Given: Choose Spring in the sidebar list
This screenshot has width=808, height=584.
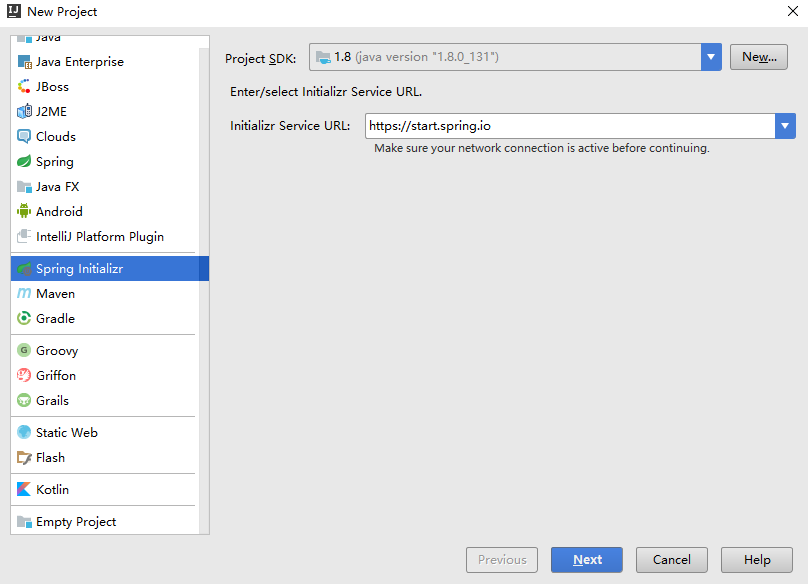Looking at the screenshot, I should pos(105,161).
